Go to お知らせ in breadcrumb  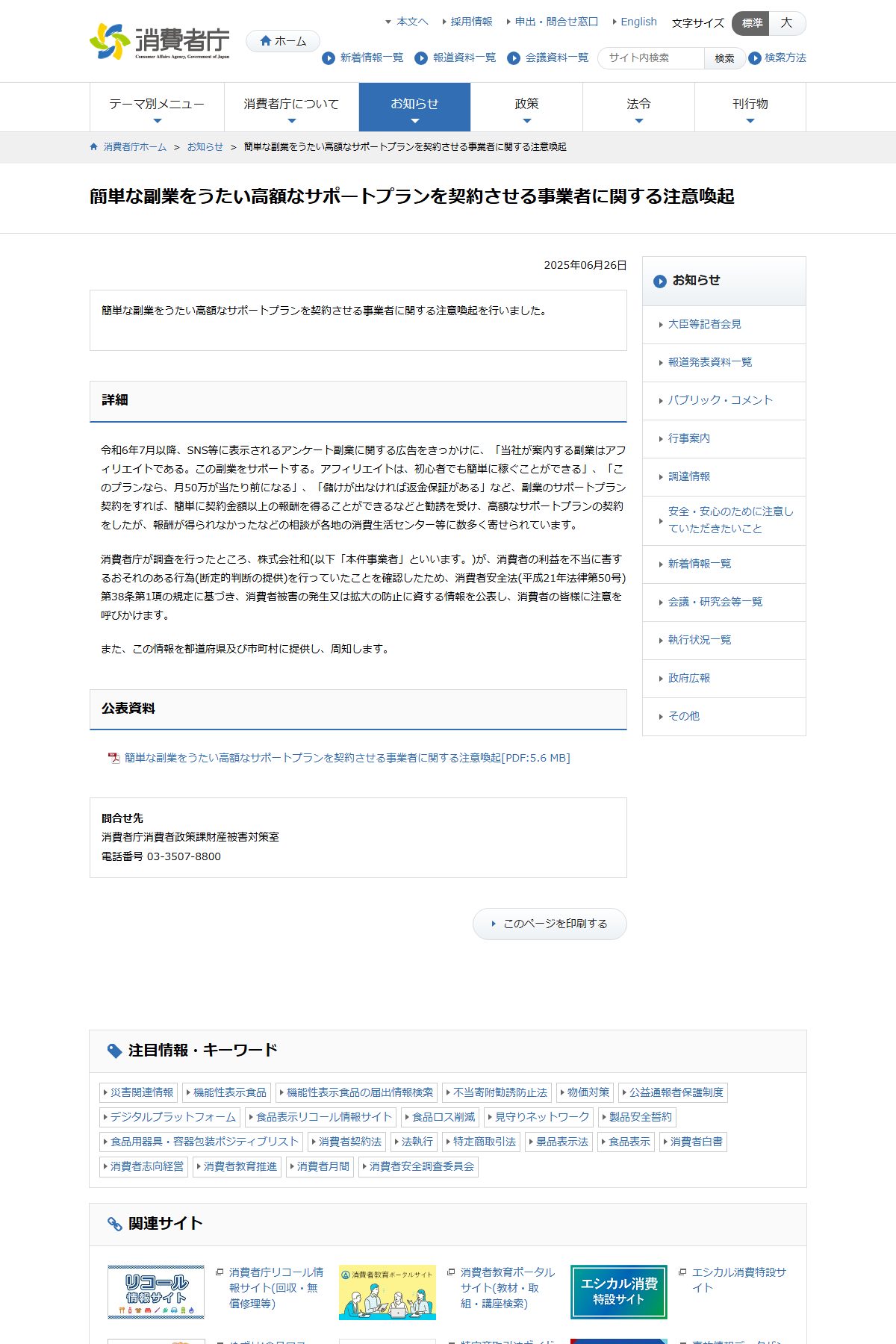click(205, 147)
